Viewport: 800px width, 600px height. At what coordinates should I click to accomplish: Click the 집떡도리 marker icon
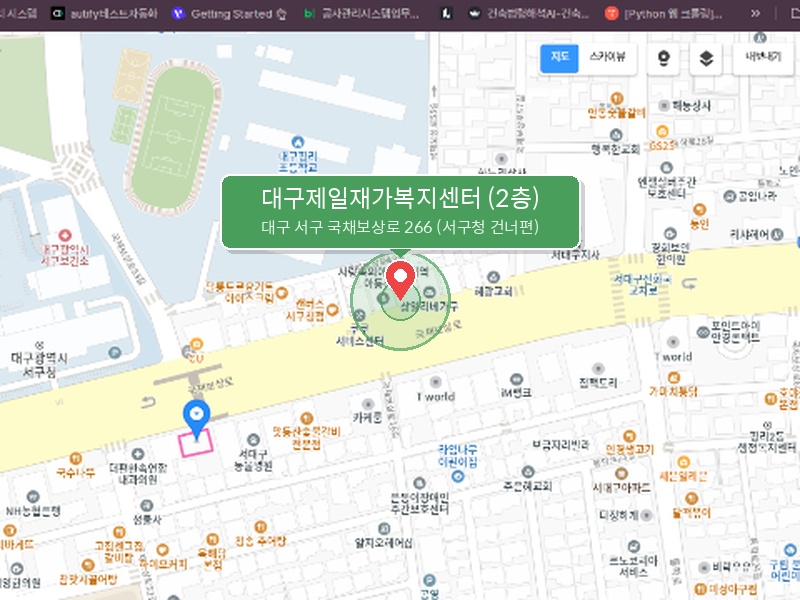[598, 368]
